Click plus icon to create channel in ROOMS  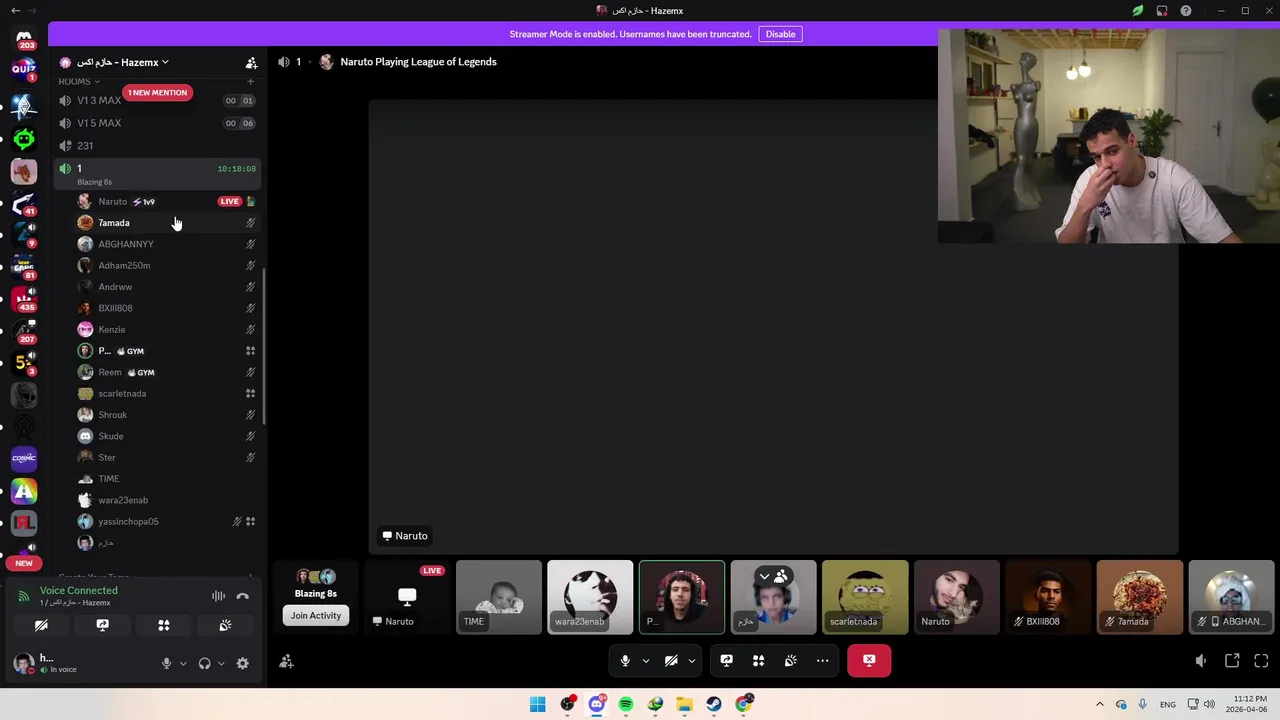[250, 81]
